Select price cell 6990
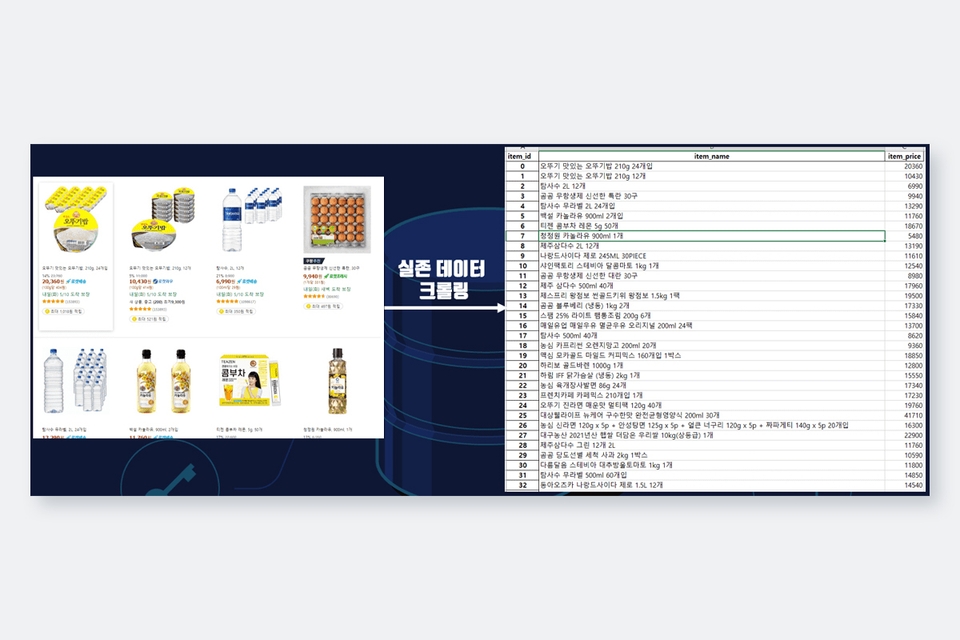The height and width of the screenshot is (640, 960). 904,186
